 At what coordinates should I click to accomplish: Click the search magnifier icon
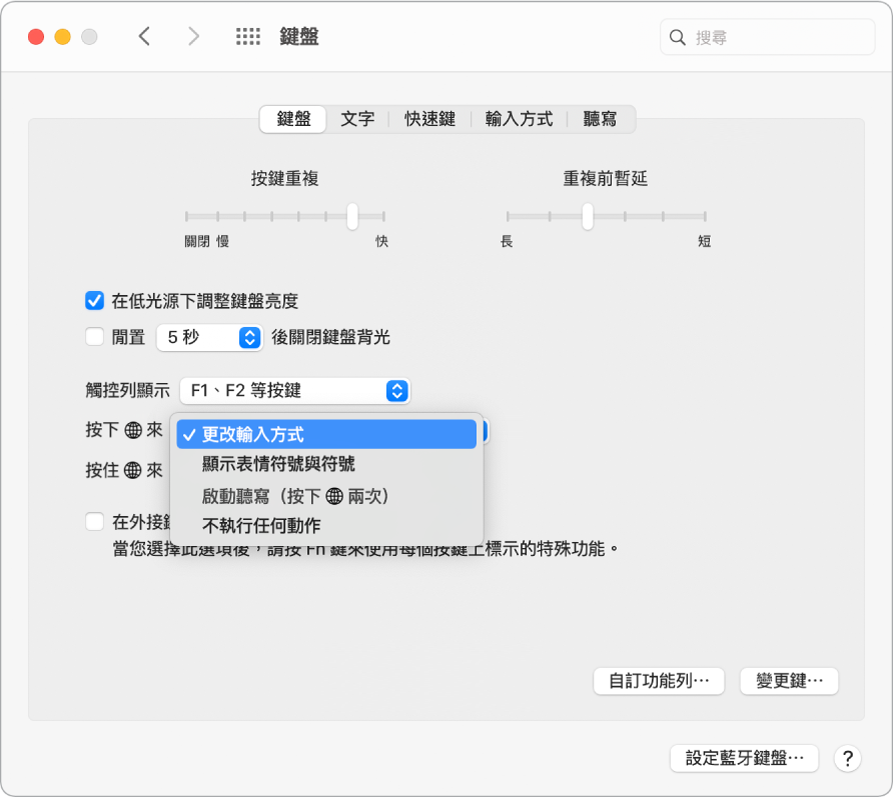coord(679,37)
